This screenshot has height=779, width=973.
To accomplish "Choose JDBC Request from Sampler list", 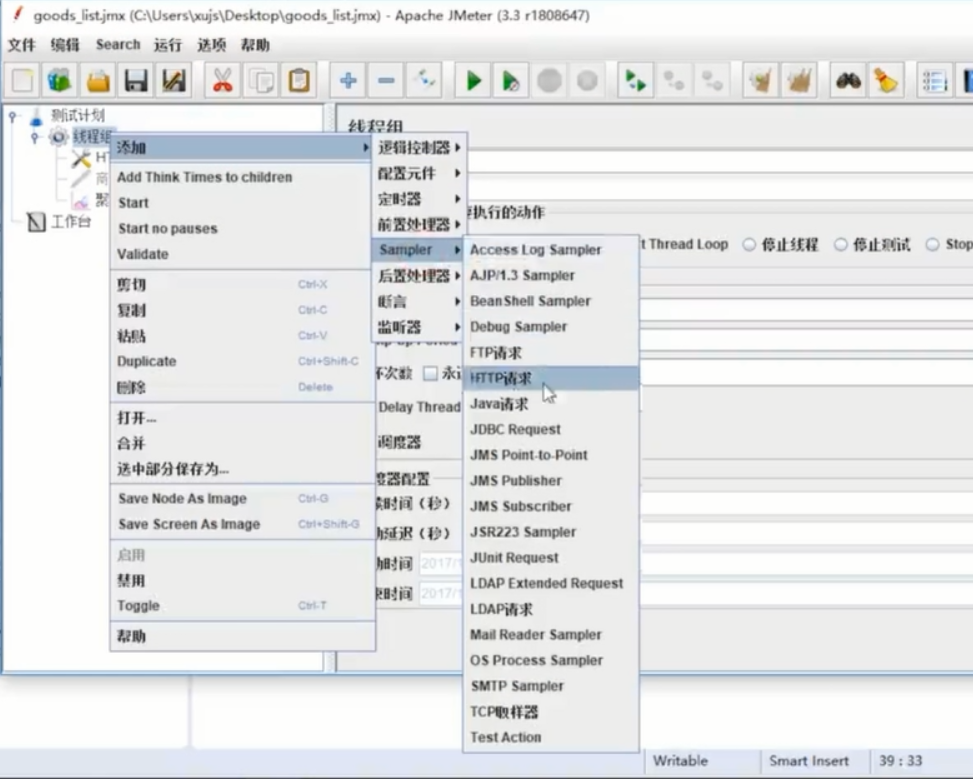I will coord(515,429).
